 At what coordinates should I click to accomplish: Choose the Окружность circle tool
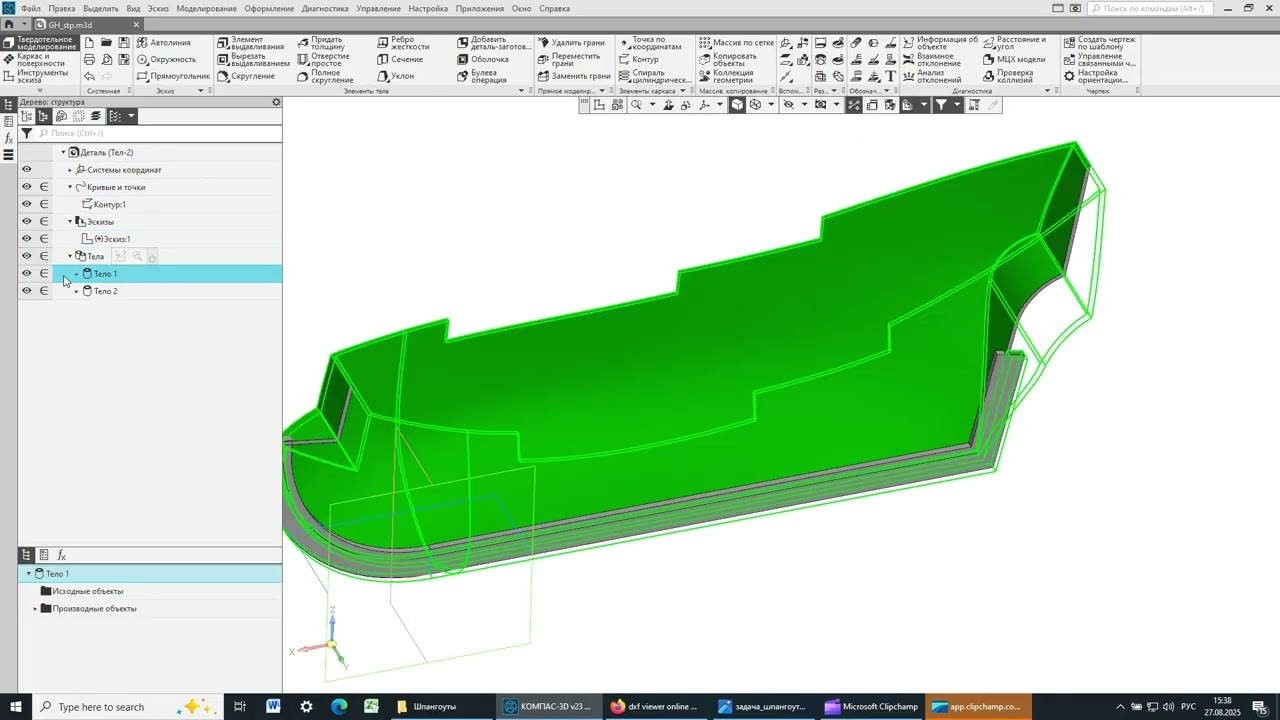[166, 59]
